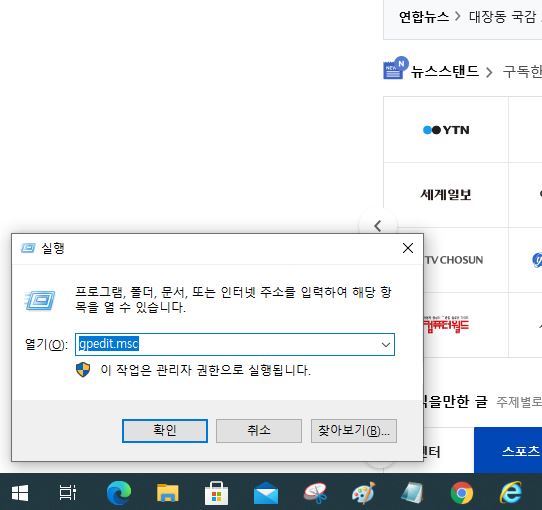
Task: Close the 실행 Run dialog
Action: coord(408,248)
